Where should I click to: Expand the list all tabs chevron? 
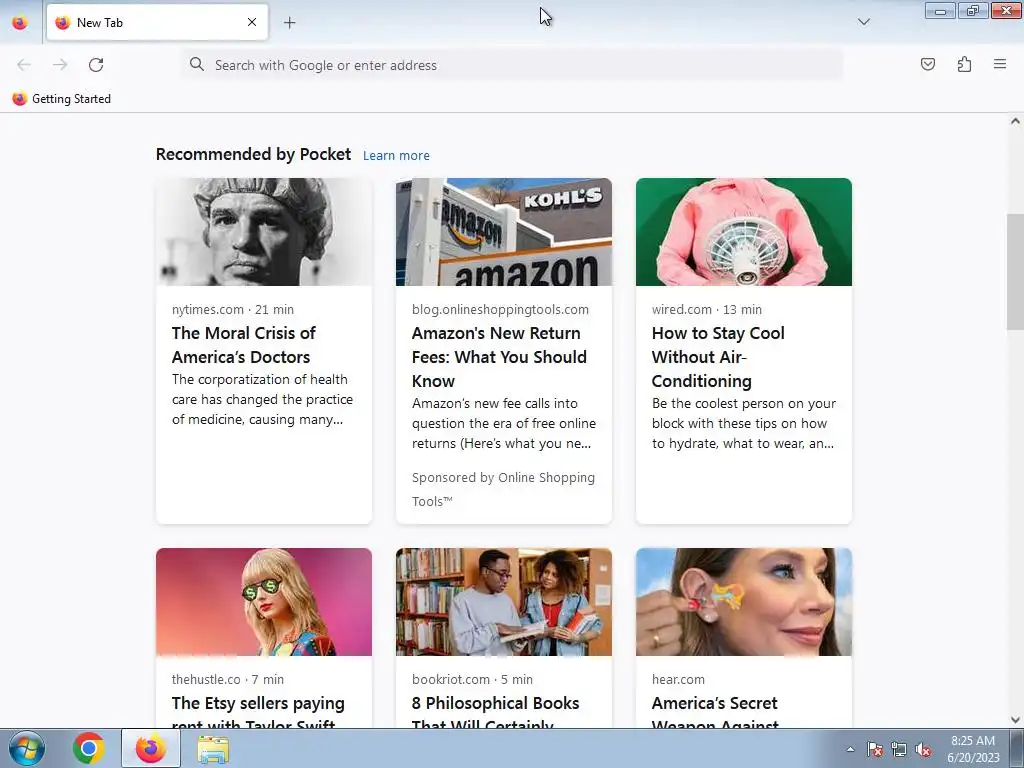863,22
